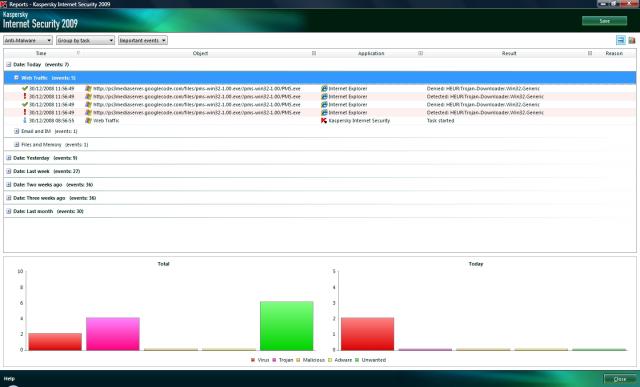
Task: Open the filter icon beside Object column
Action: point(314,53)
